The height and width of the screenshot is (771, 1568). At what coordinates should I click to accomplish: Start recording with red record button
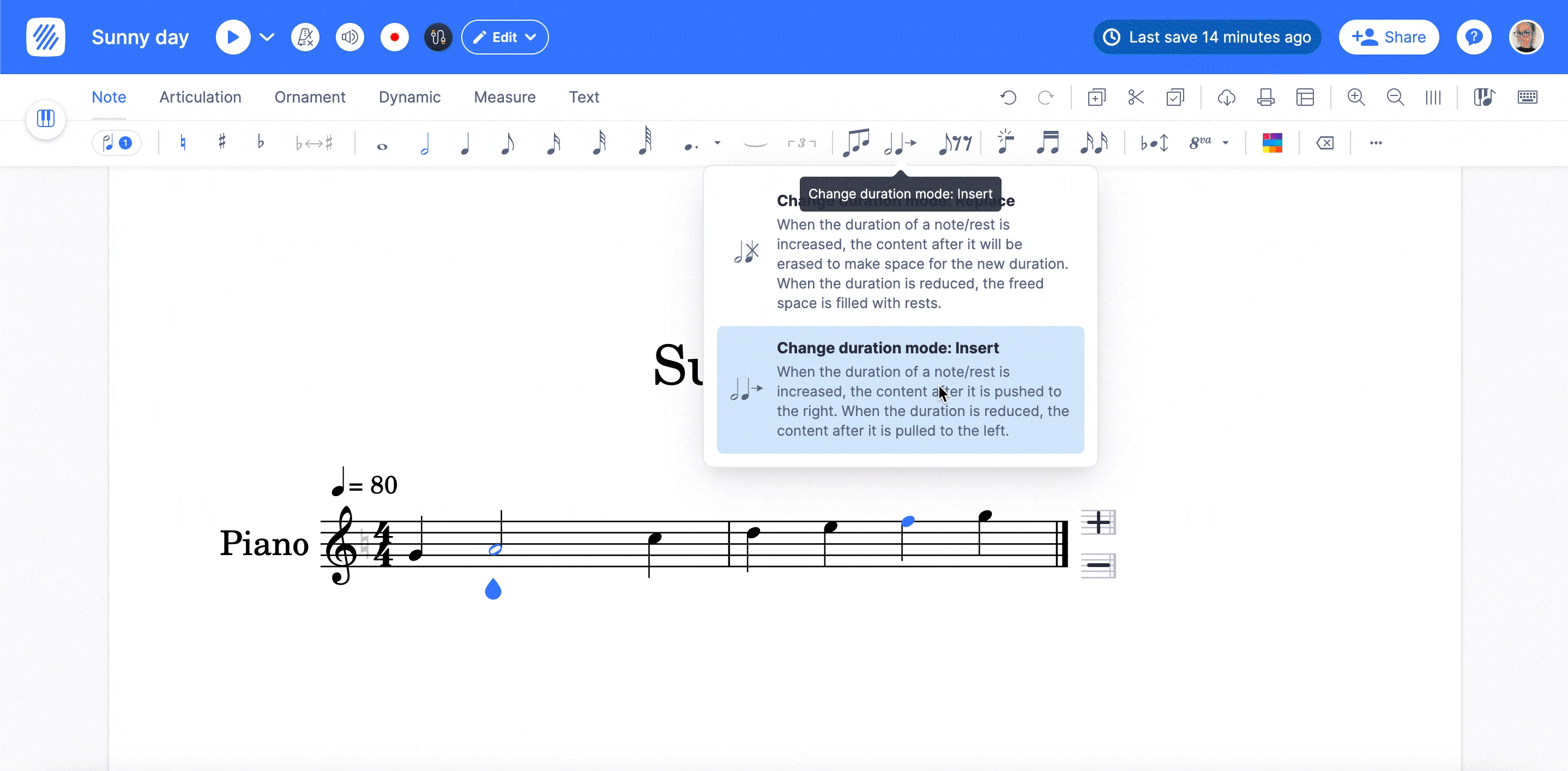(x=394, y=37)
